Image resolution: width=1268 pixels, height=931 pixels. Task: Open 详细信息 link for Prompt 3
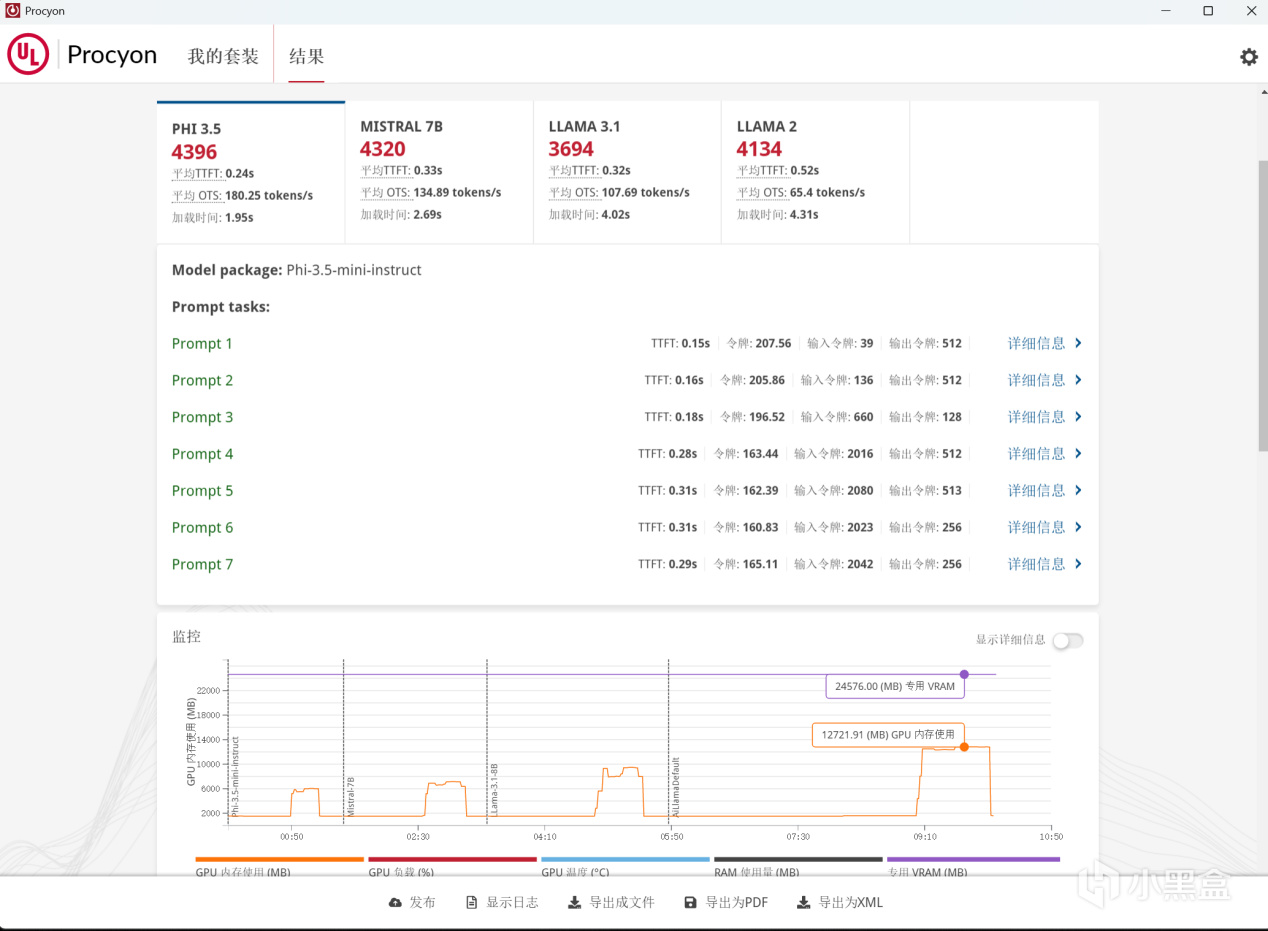(1037, 417)
